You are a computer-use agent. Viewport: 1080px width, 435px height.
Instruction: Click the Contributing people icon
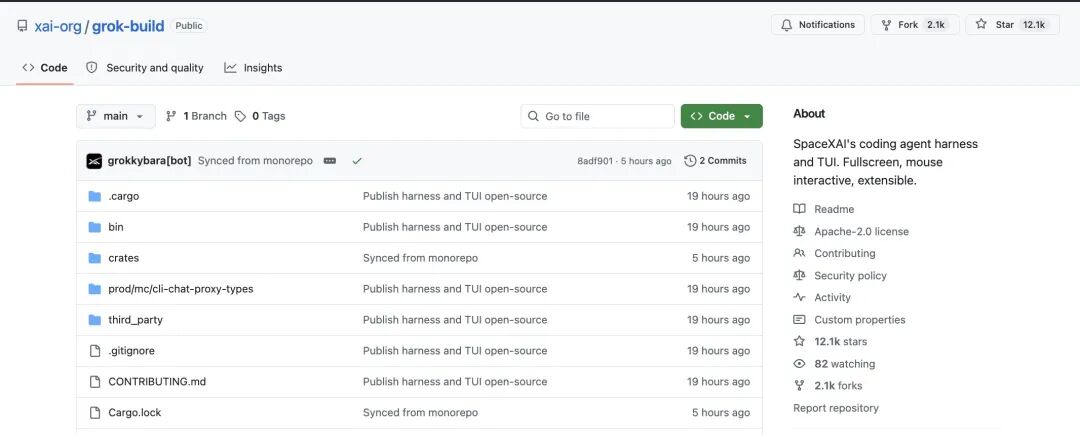[x=799, y=253]
